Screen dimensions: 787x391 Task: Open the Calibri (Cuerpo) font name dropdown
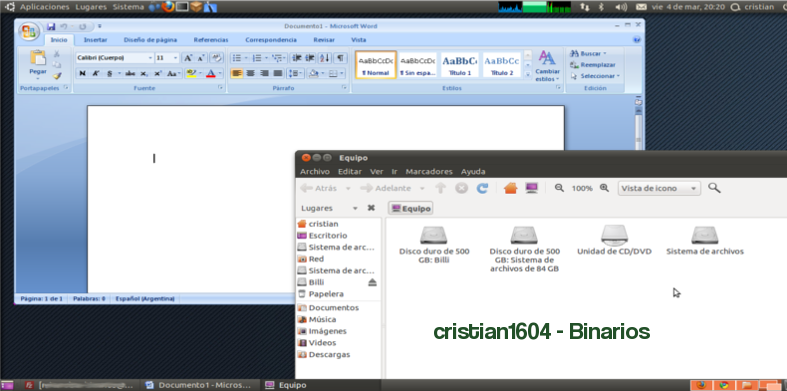click(x=150, y=58)
